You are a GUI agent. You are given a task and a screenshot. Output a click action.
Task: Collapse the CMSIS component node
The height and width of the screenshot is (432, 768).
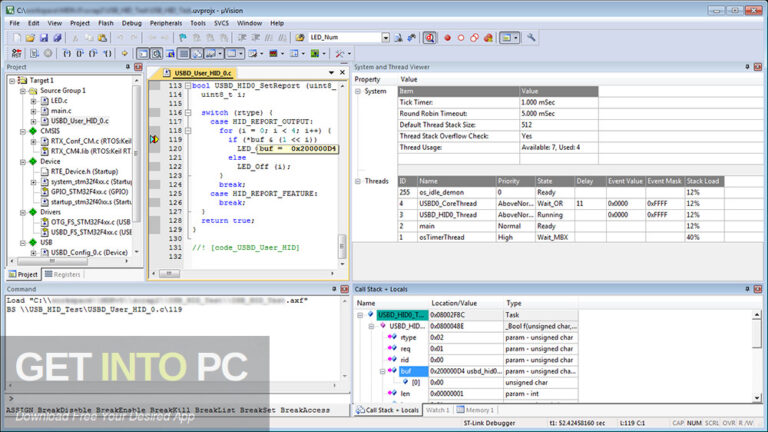coord(23,131)
